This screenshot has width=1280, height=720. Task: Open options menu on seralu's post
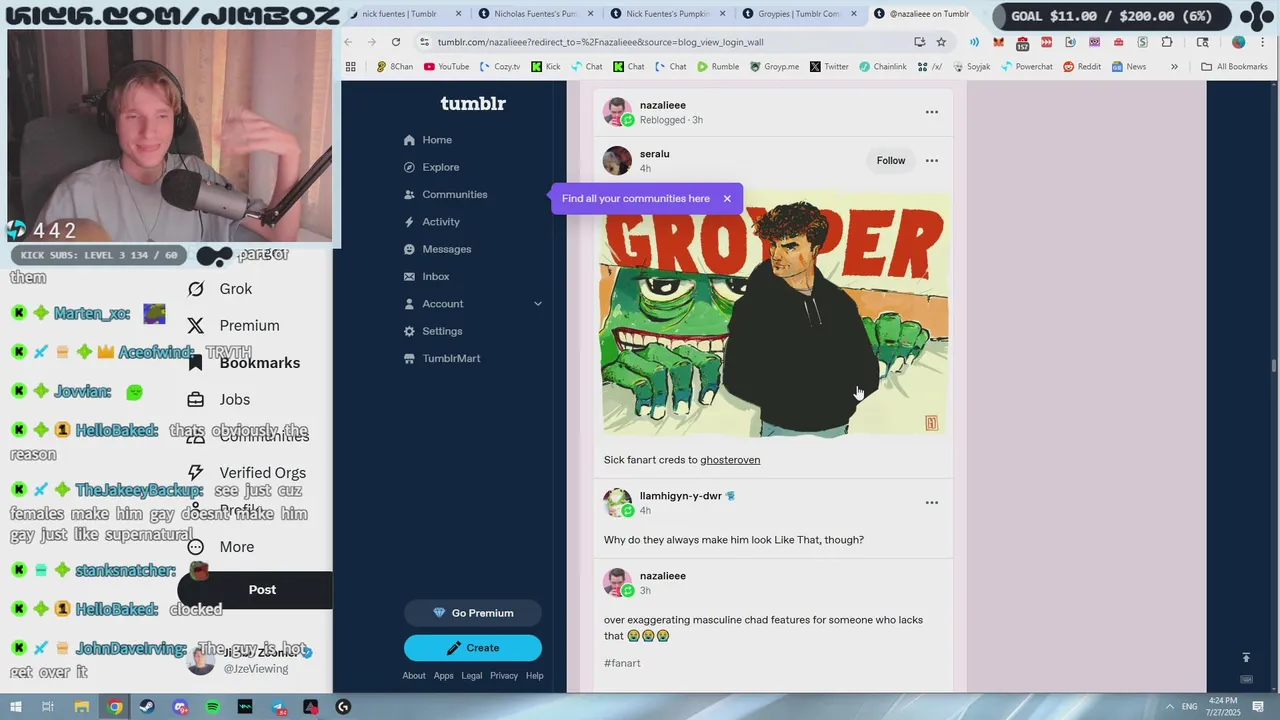click(932, 161)
